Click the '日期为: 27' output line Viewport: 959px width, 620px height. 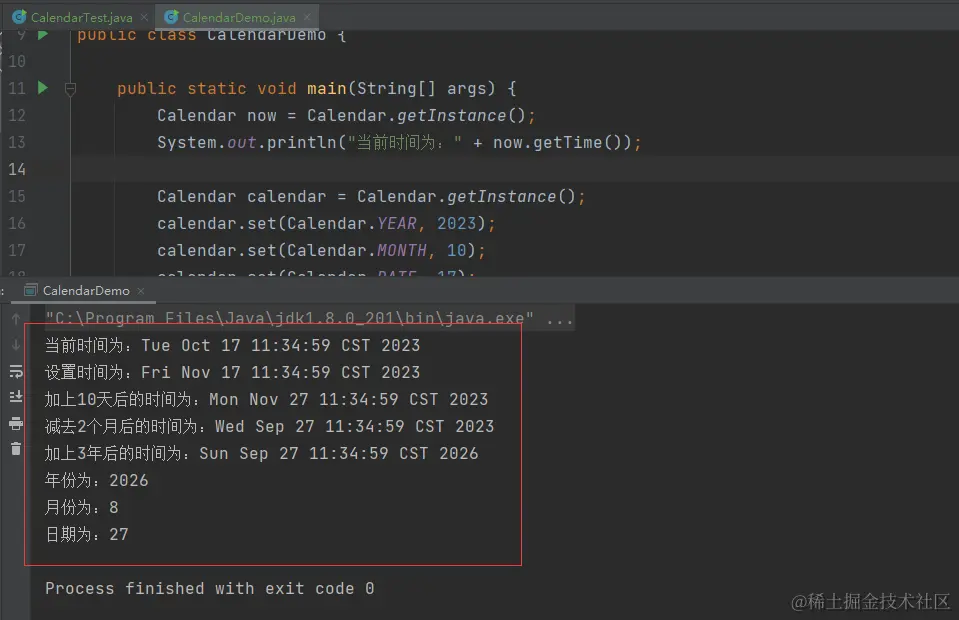coord(86,534)
